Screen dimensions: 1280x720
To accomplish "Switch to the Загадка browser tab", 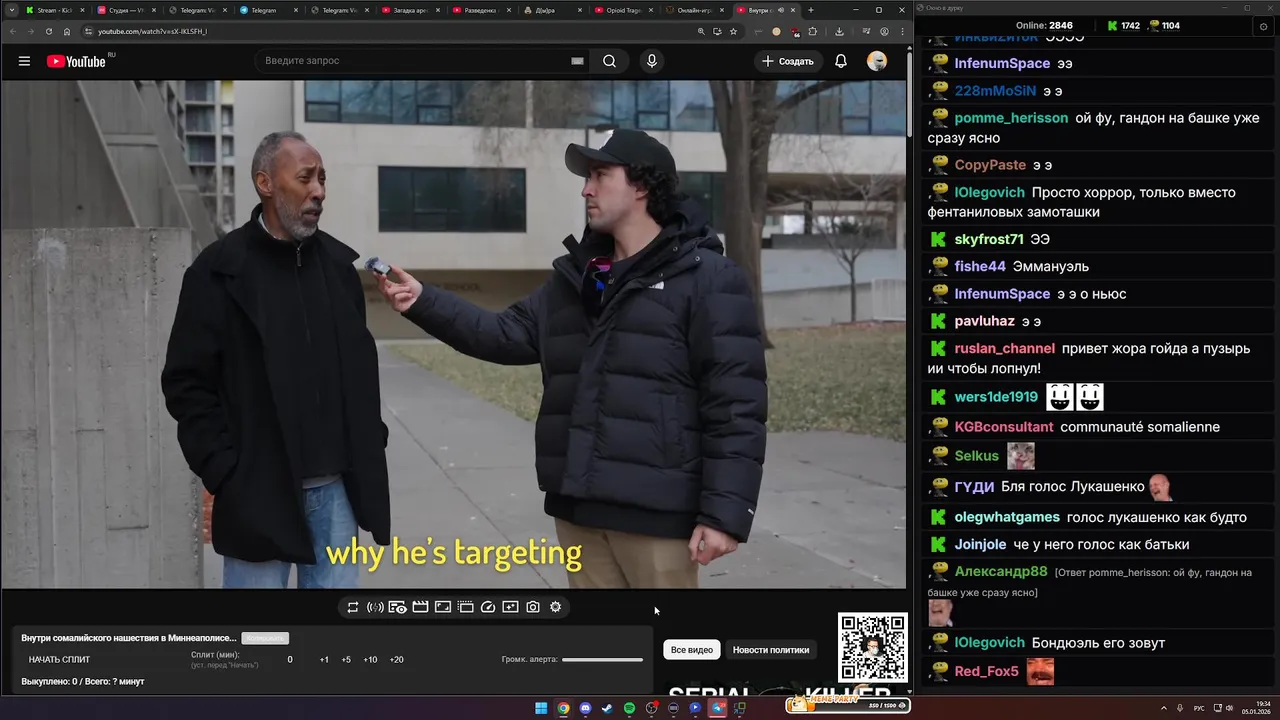I will pyautogui.click(x=410, y=10).
